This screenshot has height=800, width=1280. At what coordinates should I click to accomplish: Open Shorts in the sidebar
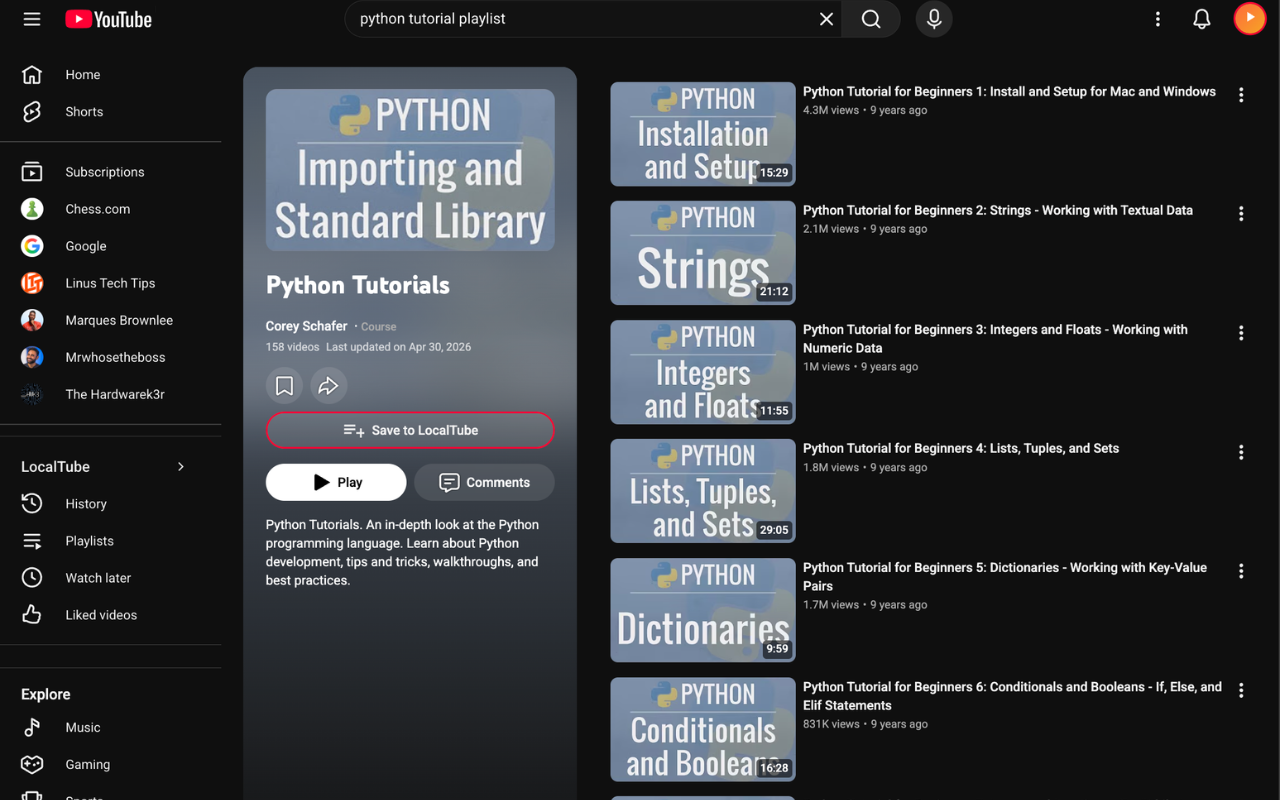[x=110, y=112]
